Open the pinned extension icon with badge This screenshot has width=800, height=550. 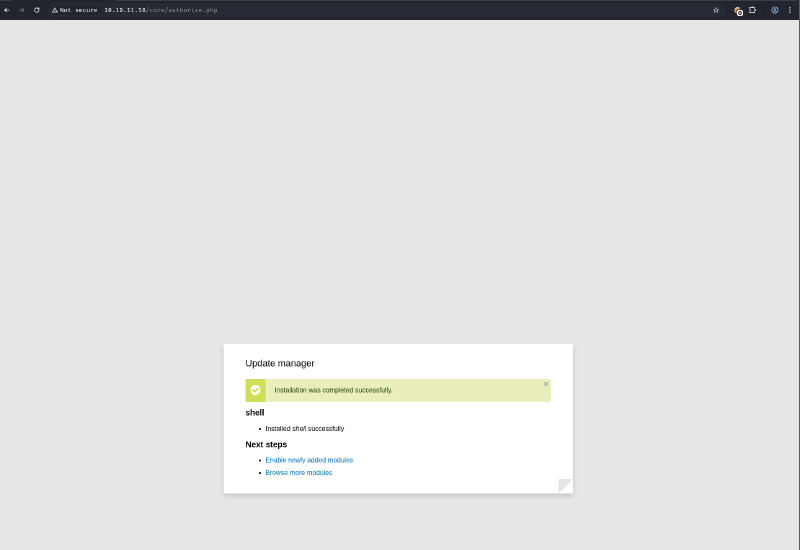(x=738, y=10)
